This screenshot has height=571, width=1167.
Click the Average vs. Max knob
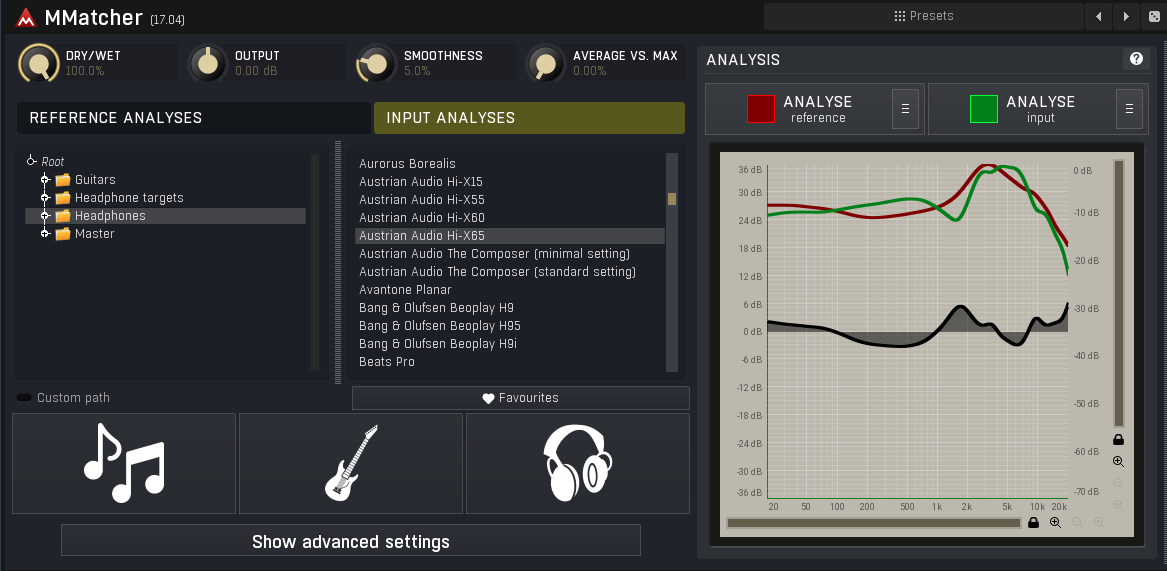point(546,63)
